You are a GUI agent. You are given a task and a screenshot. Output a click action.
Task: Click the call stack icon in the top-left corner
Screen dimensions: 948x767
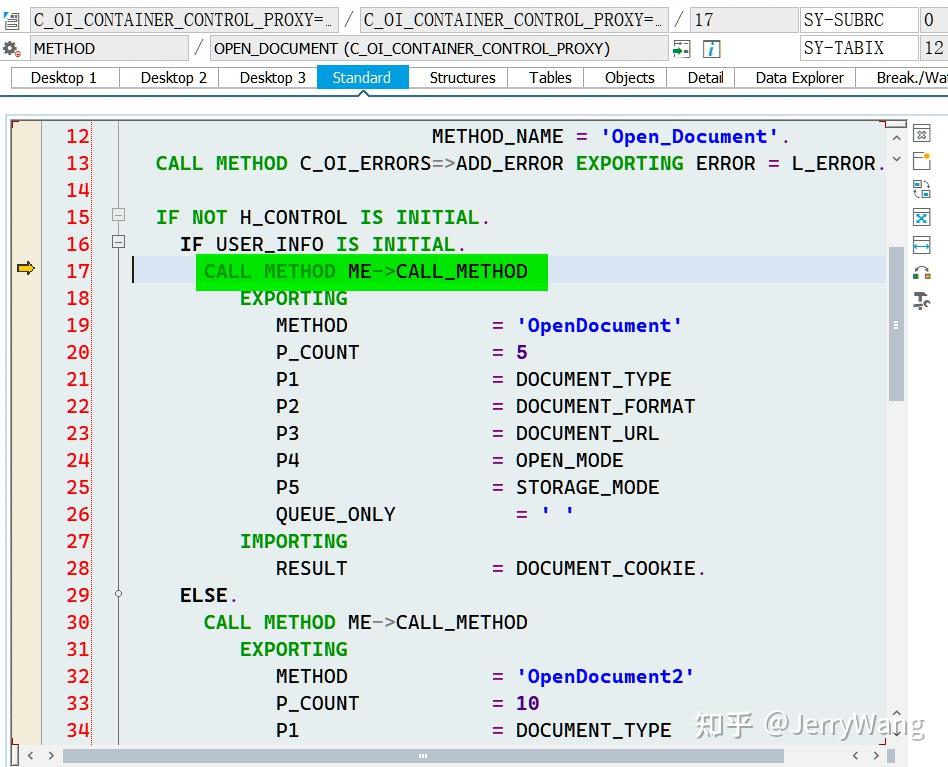[10, 18]
